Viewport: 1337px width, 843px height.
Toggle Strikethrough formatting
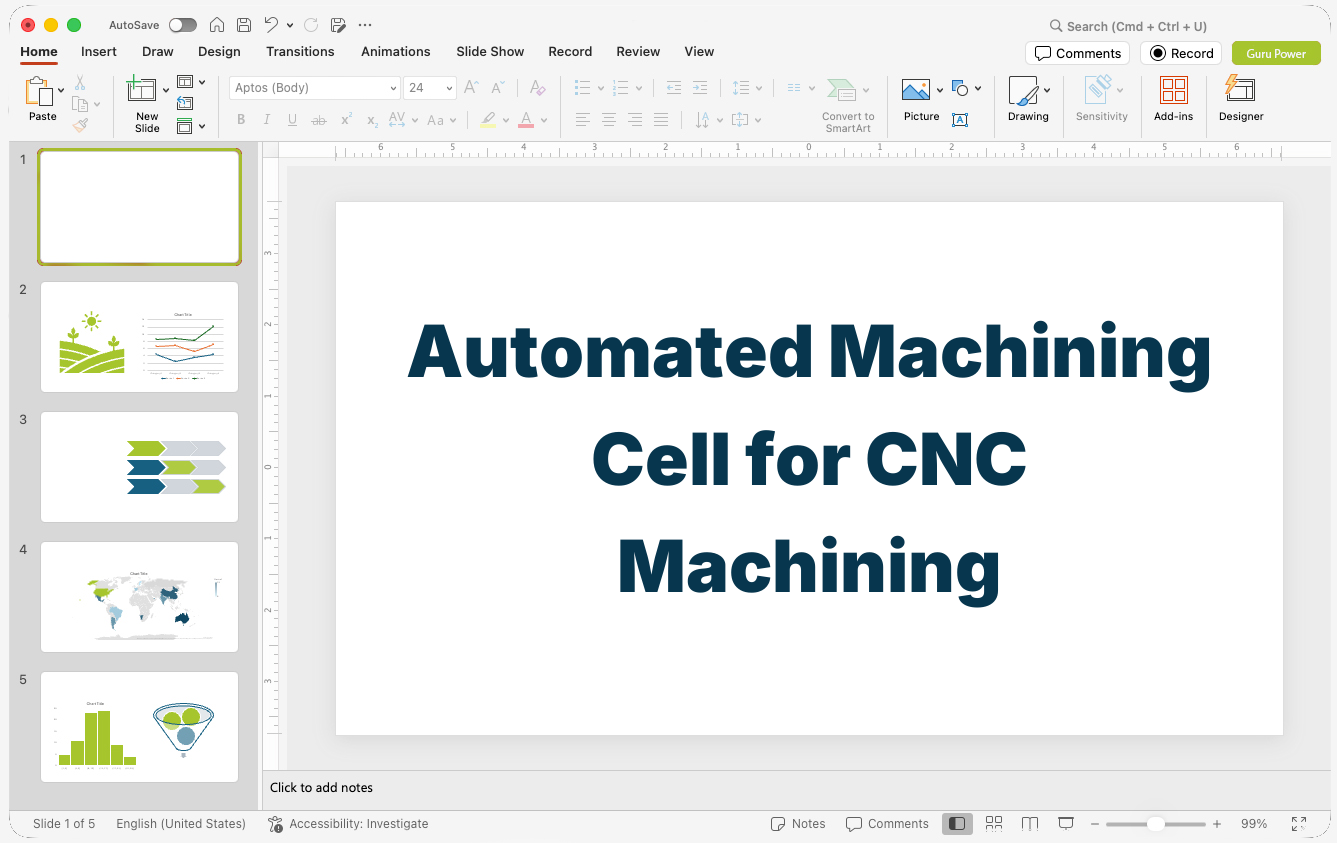pos(319,120)
